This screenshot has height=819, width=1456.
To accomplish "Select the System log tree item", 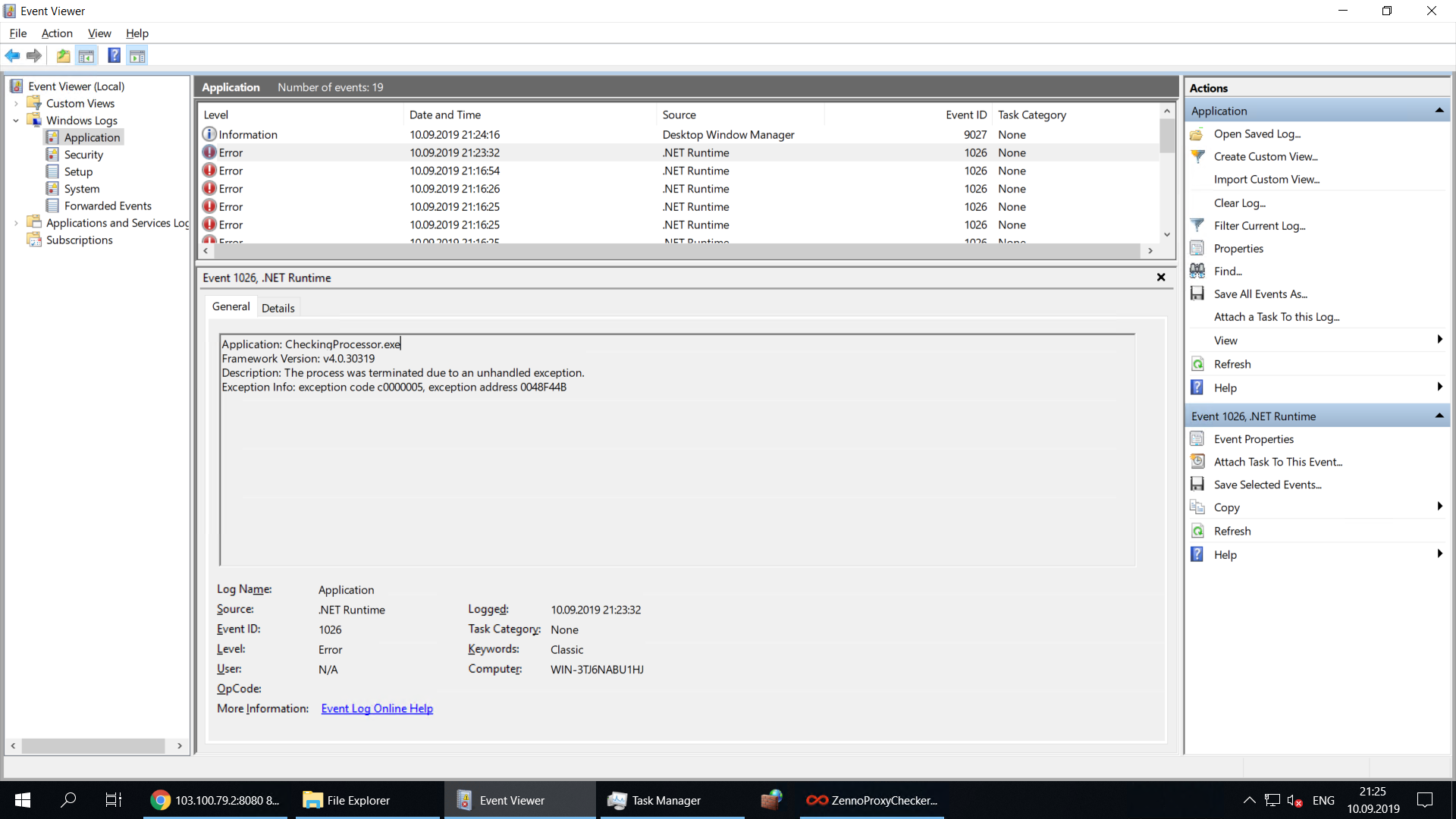I will click(82, 189).
